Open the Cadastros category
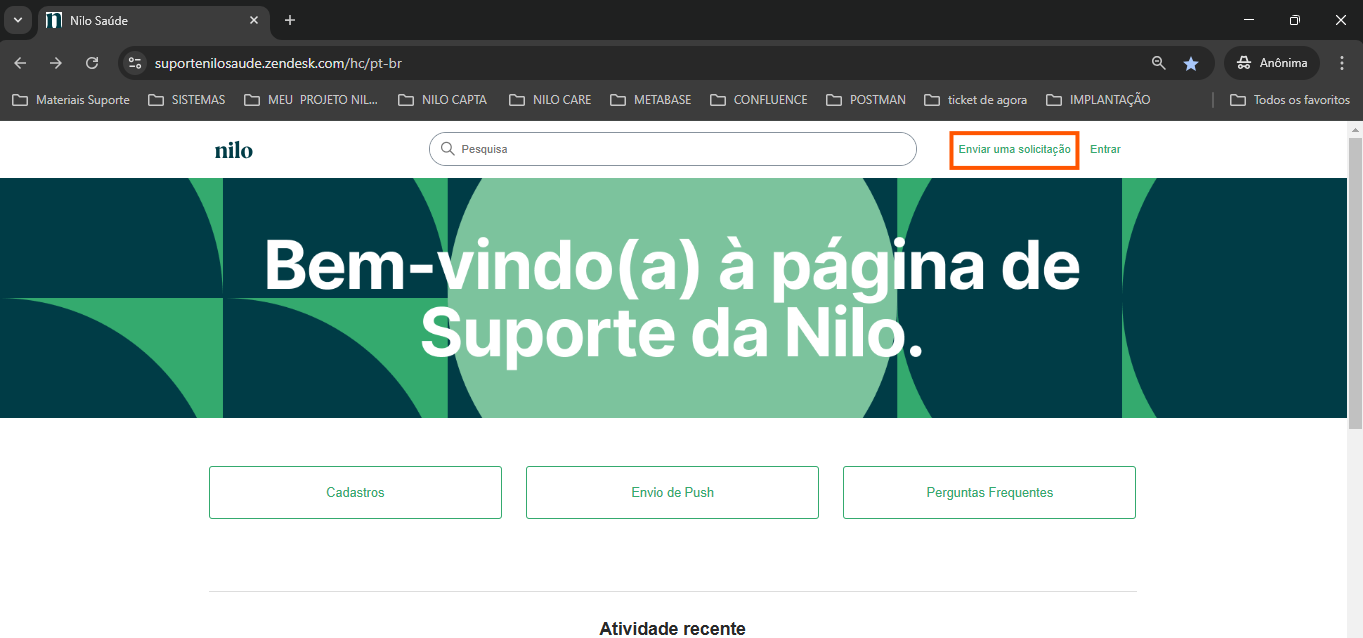This screenshot has width=1363, height=638. tap(355, 492)
